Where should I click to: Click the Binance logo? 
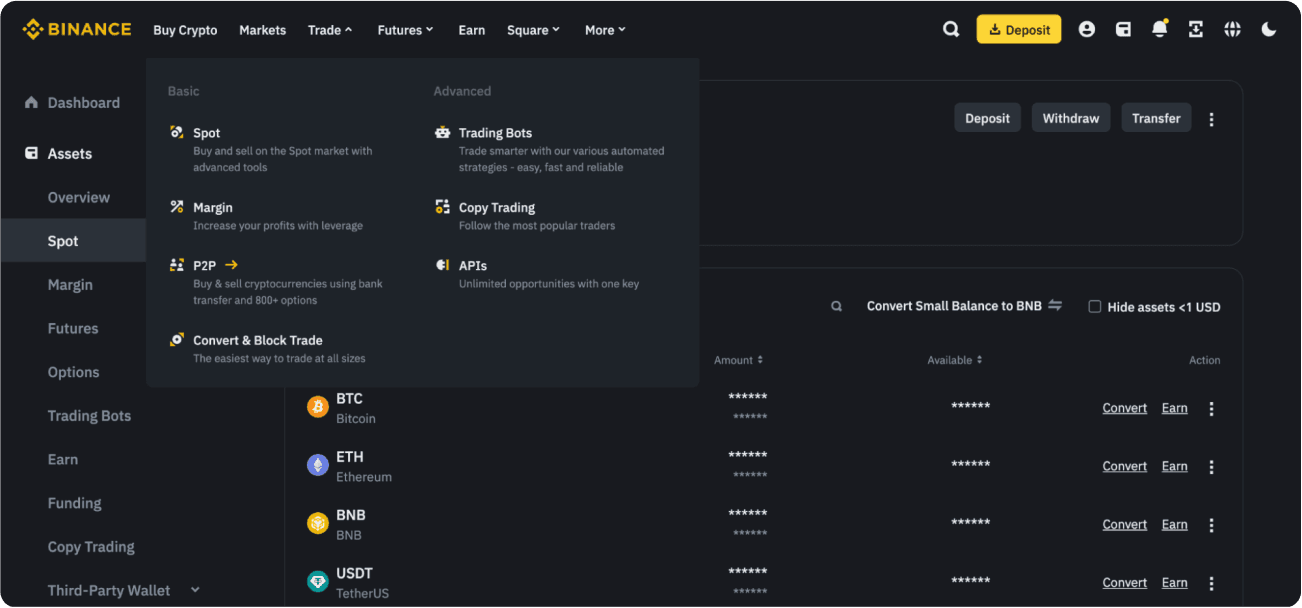click(77, 29)
